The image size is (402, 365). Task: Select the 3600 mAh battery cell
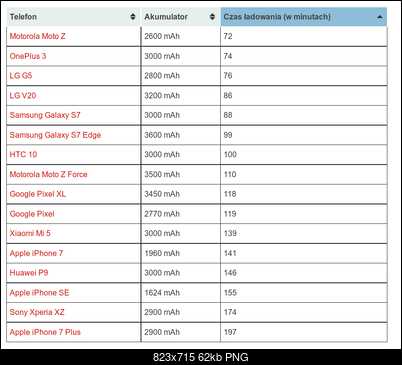[181, 135]
